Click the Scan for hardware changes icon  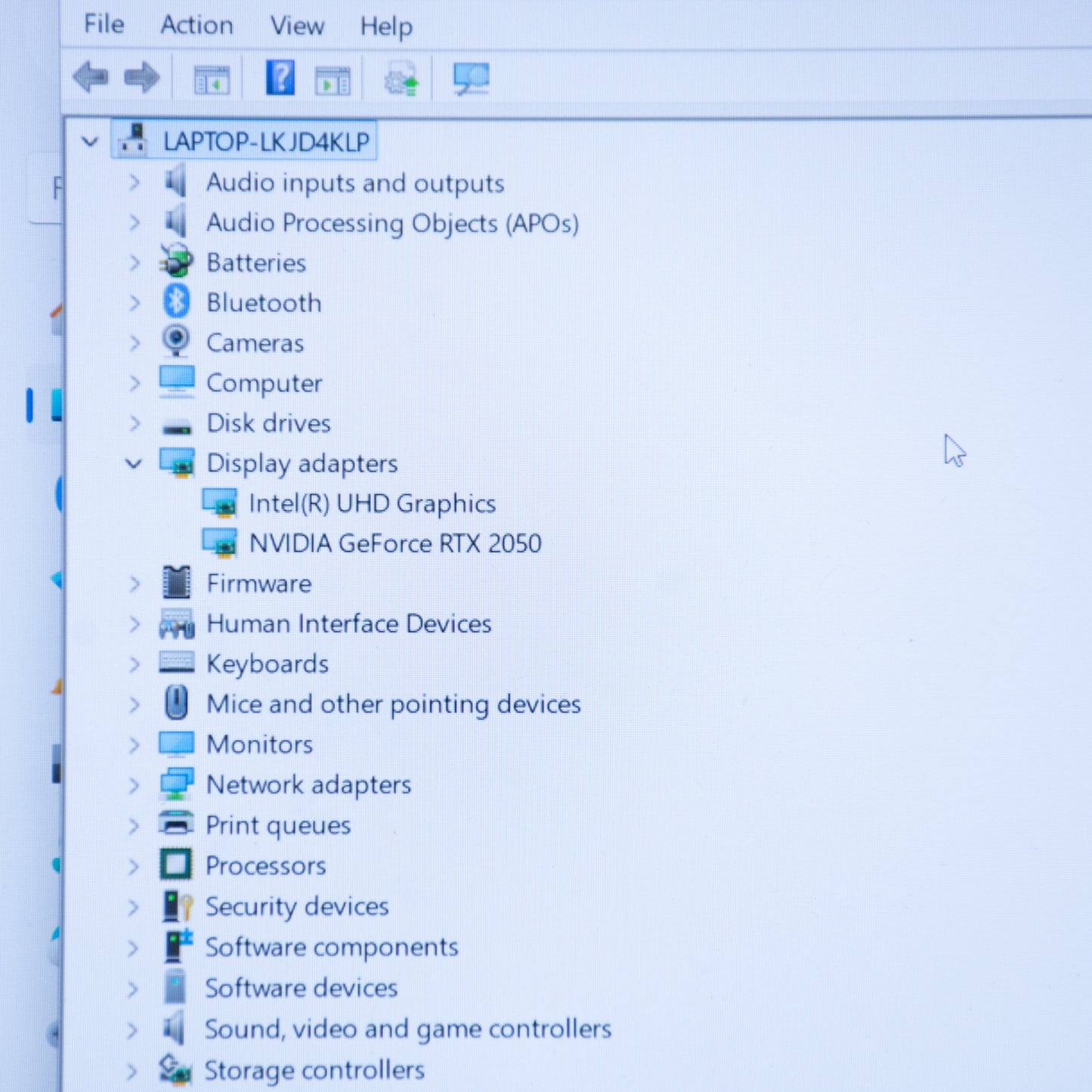(471, 79)
